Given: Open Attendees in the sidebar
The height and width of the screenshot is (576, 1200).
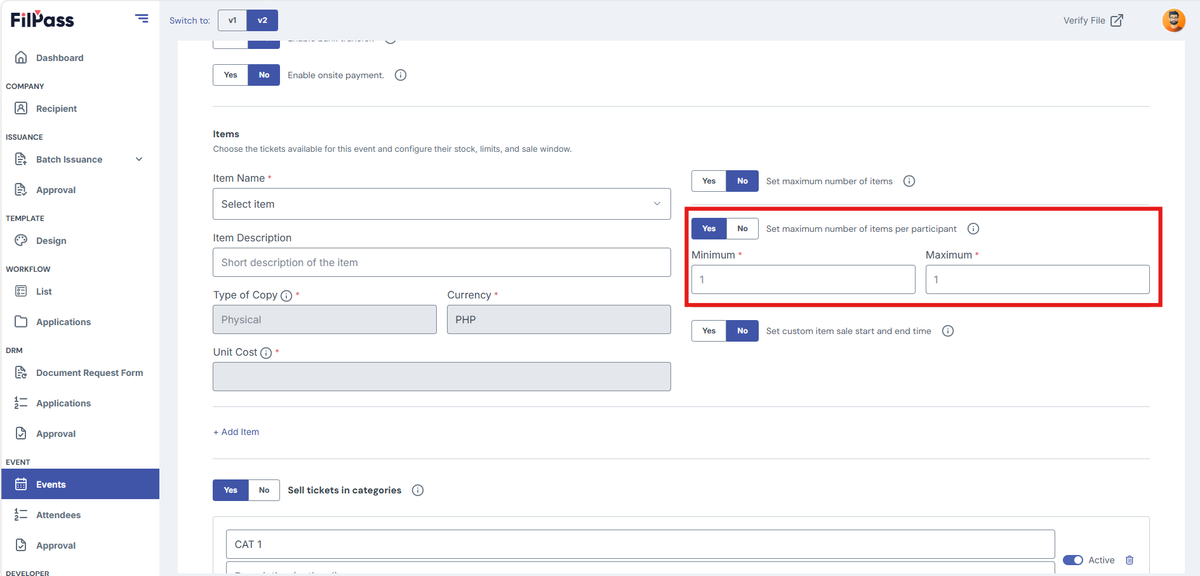Looking at the screenshot, I should click(58, 515).
